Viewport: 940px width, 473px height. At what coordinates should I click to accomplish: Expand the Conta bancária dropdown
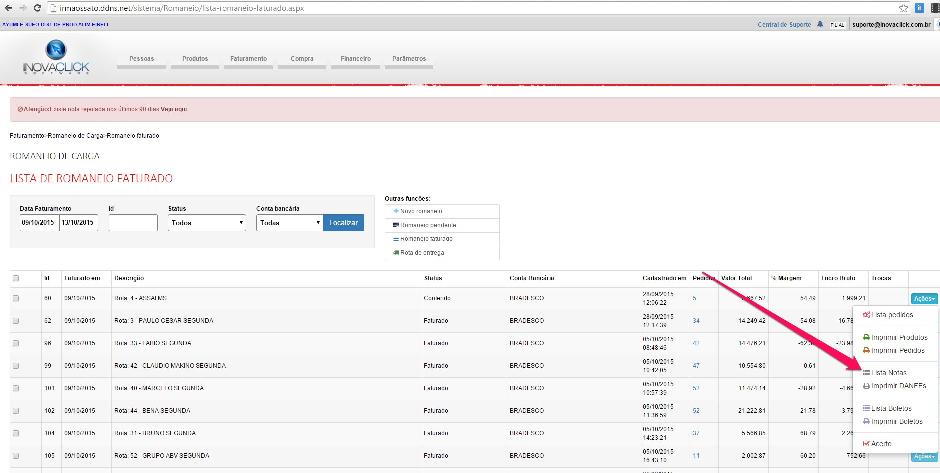[x=289, y=223]
